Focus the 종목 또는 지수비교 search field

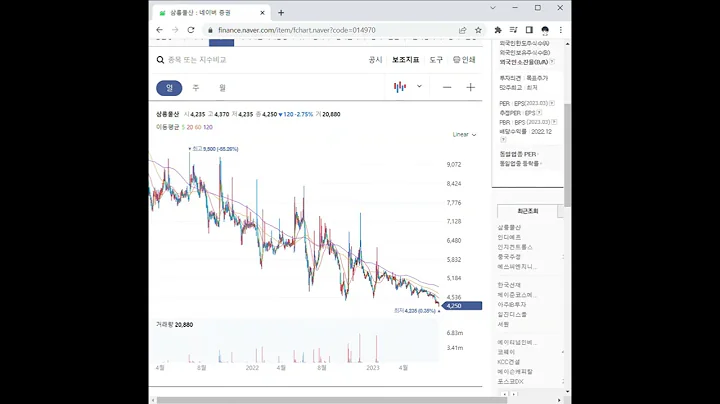coord(197,60)
